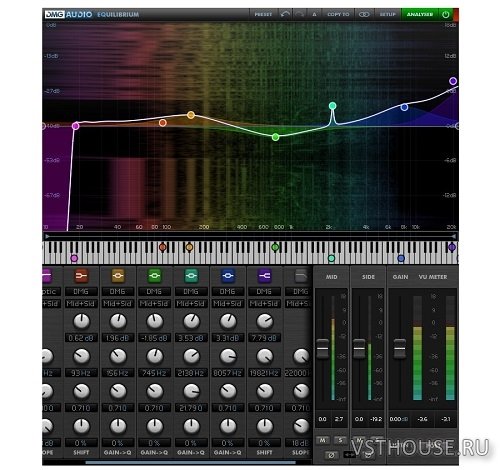
Task: Toggle the phase invert Ø button
Action: tap(331, 455)
